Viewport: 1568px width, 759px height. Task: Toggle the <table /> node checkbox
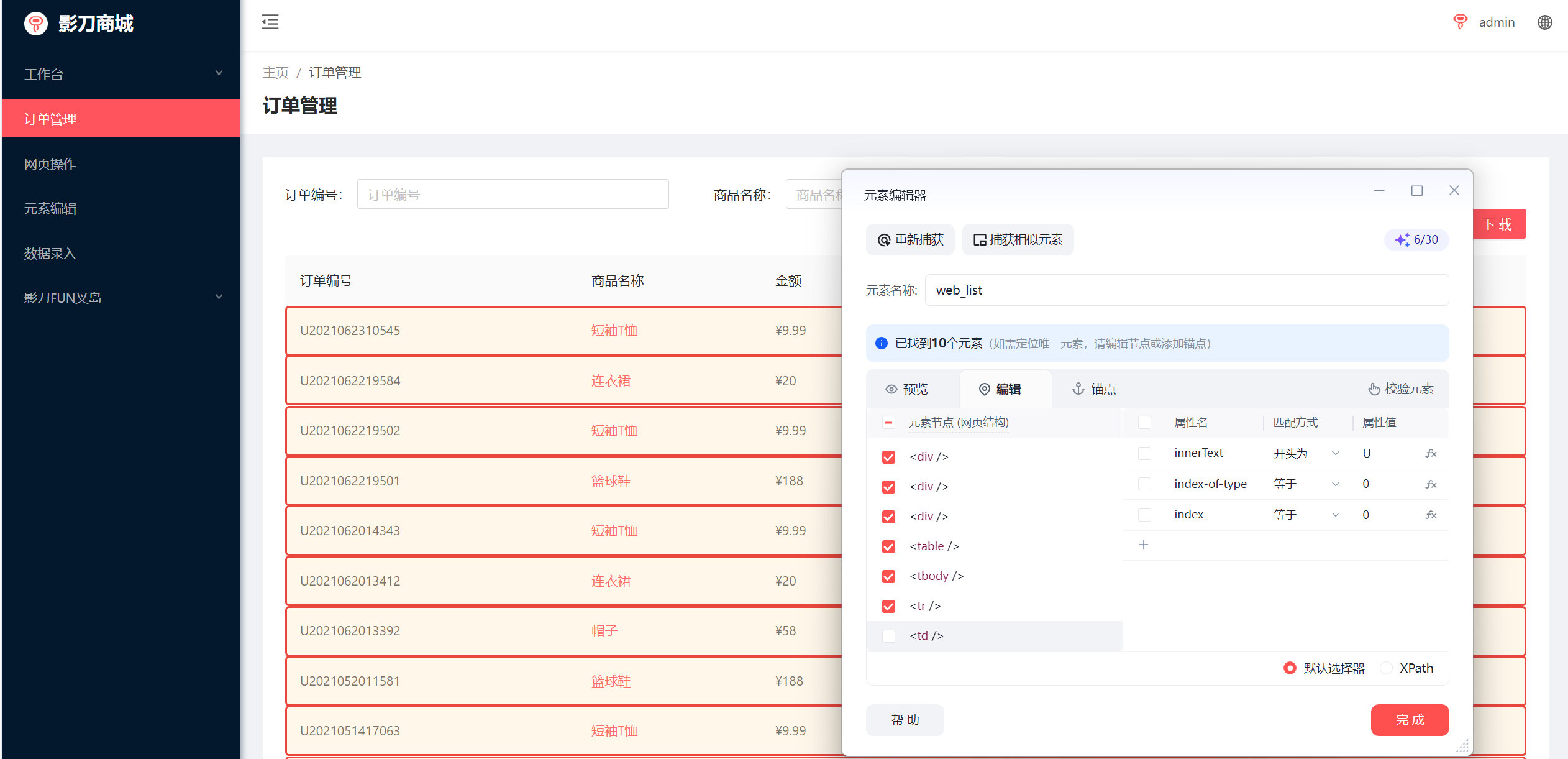point(889,546)
